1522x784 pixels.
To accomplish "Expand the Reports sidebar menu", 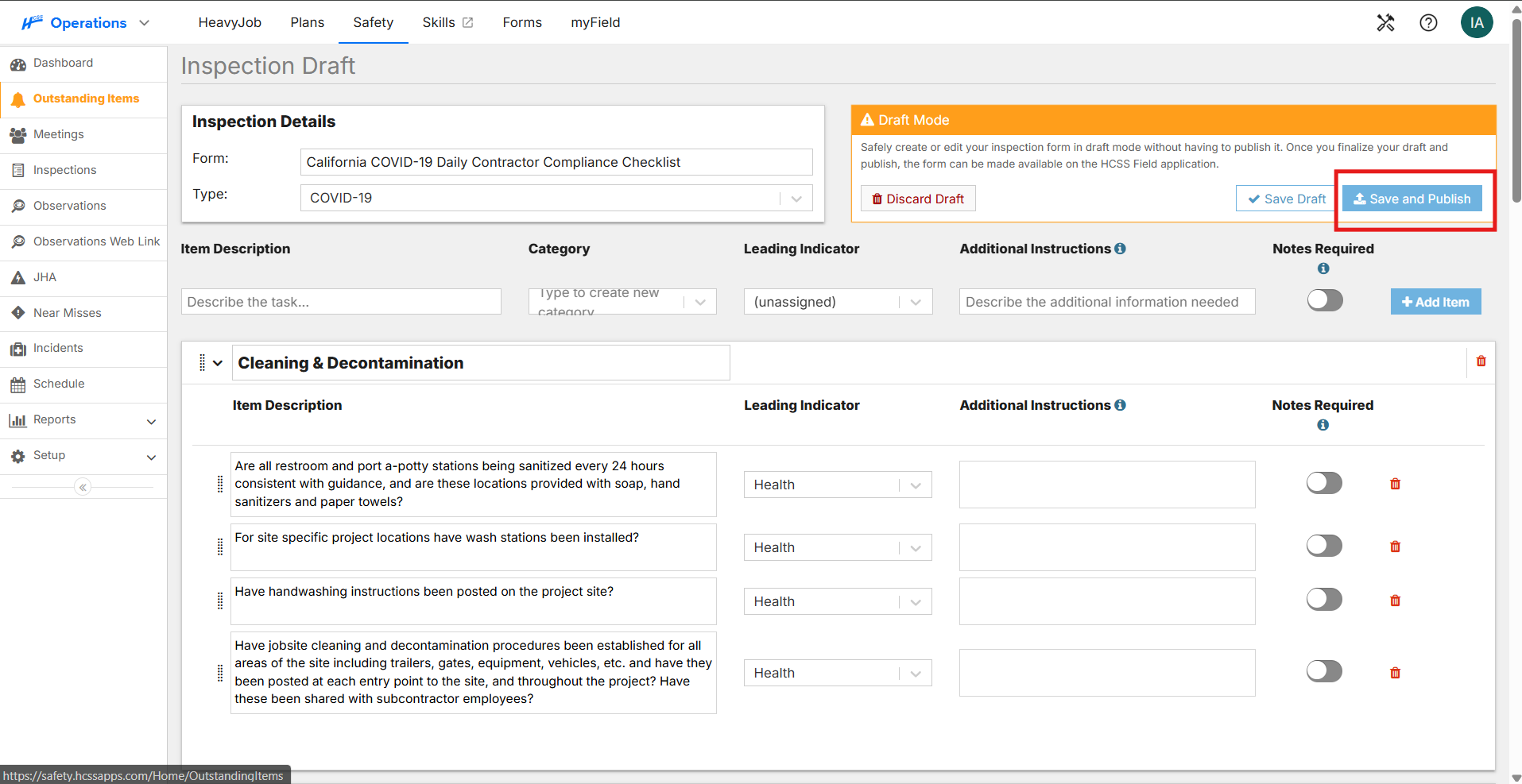I will (x=151, y=422).
